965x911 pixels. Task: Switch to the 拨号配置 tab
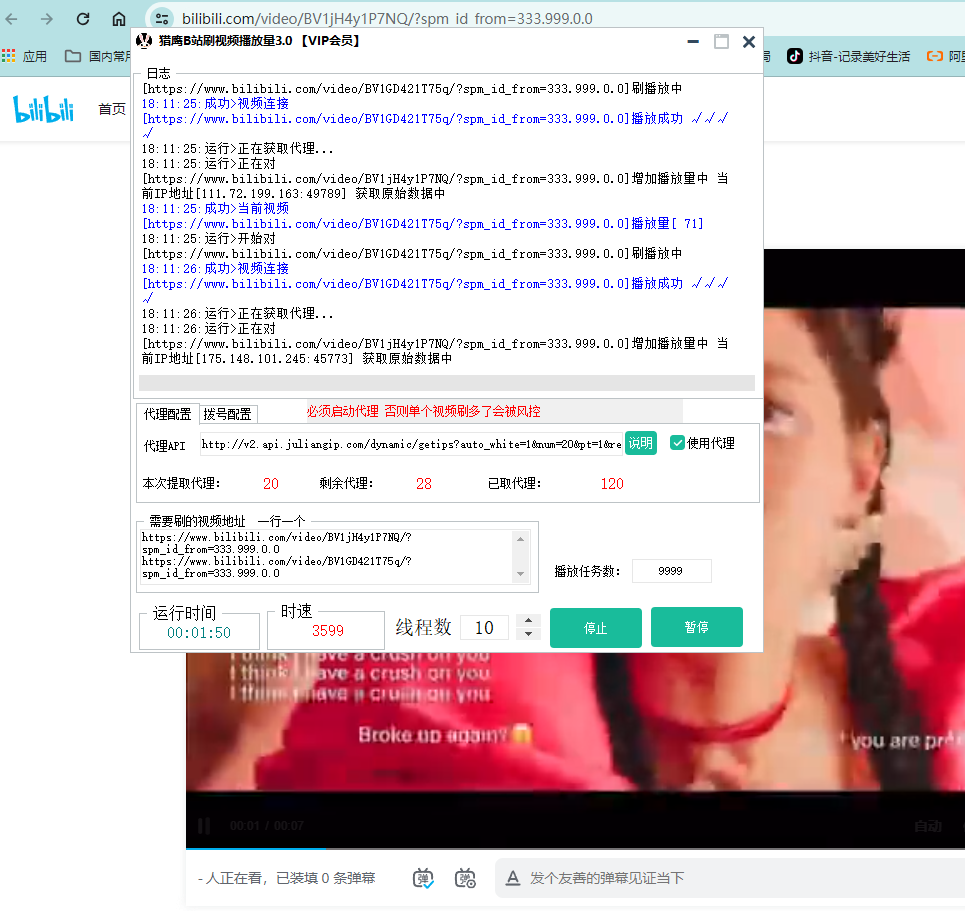click(227, 414)
